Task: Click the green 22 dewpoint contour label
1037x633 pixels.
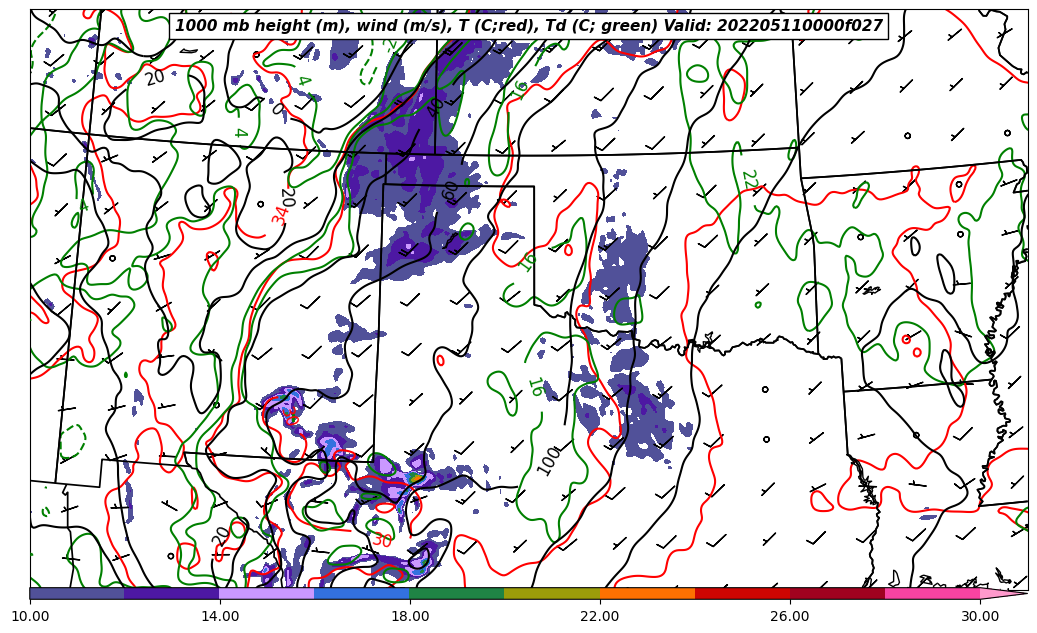Action: point(751,180)
